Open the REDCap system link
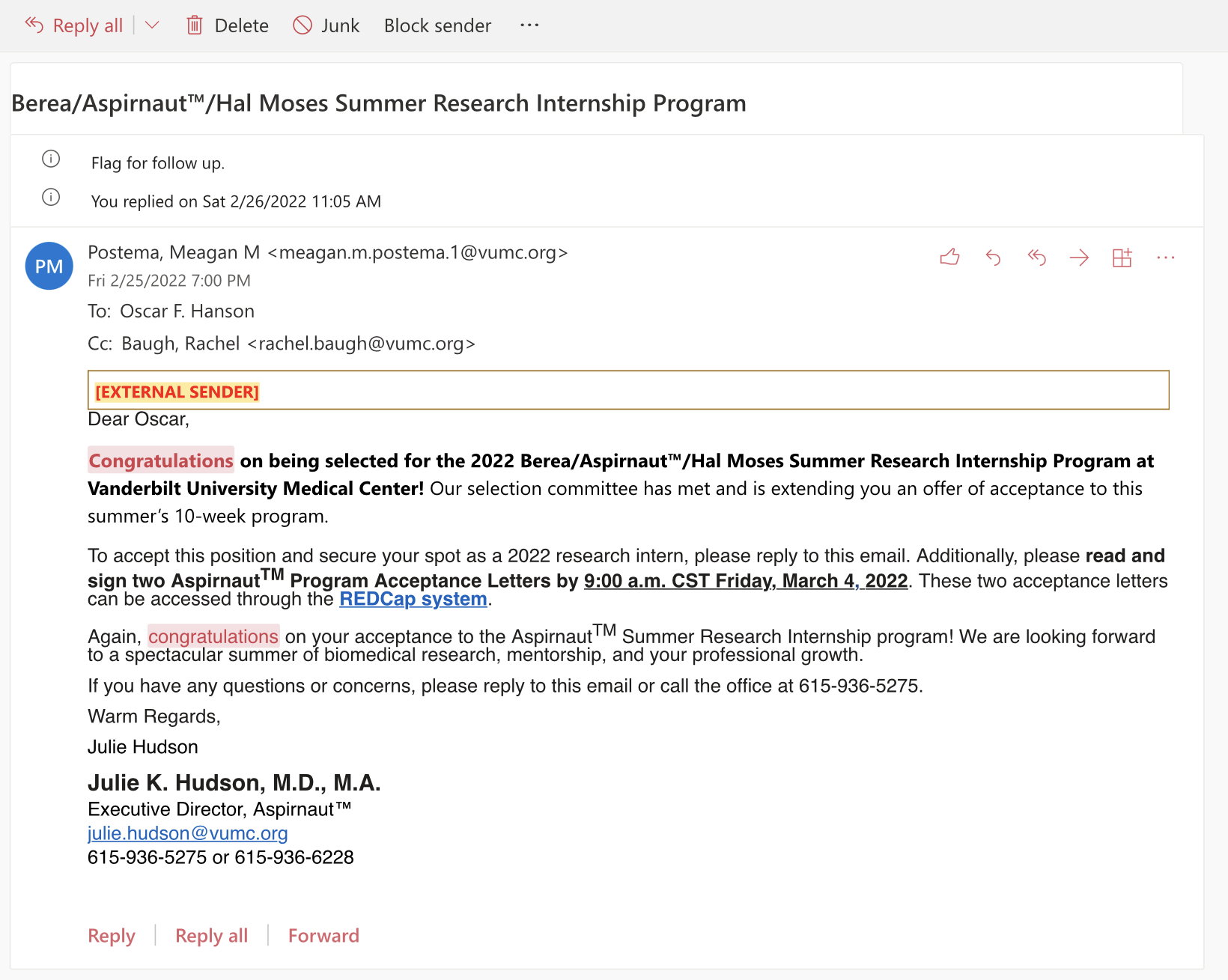 tap(413, 599)
